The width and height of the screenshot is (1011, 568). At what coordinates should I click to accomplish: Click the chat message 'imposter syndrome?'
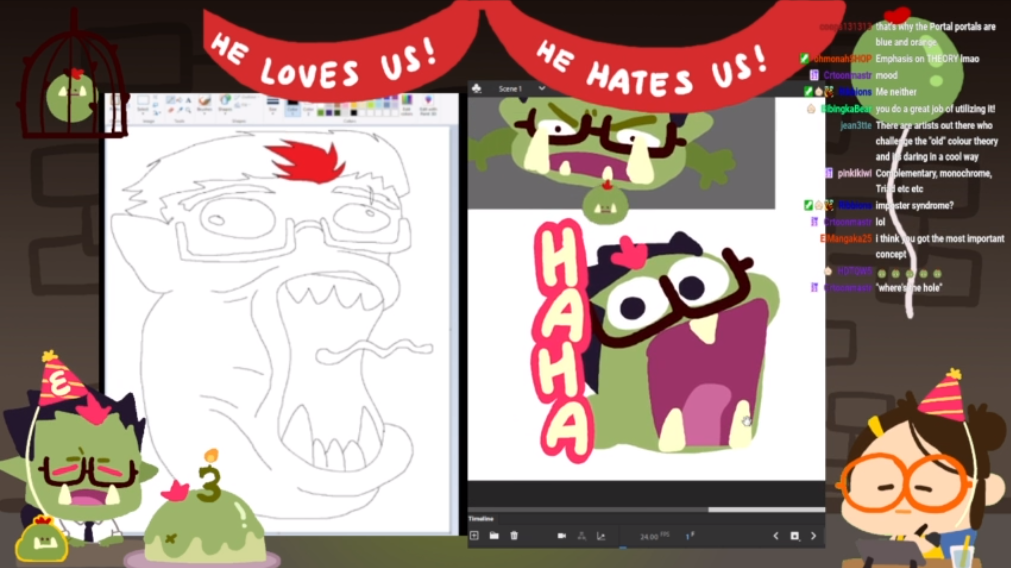tap(914, 206)
